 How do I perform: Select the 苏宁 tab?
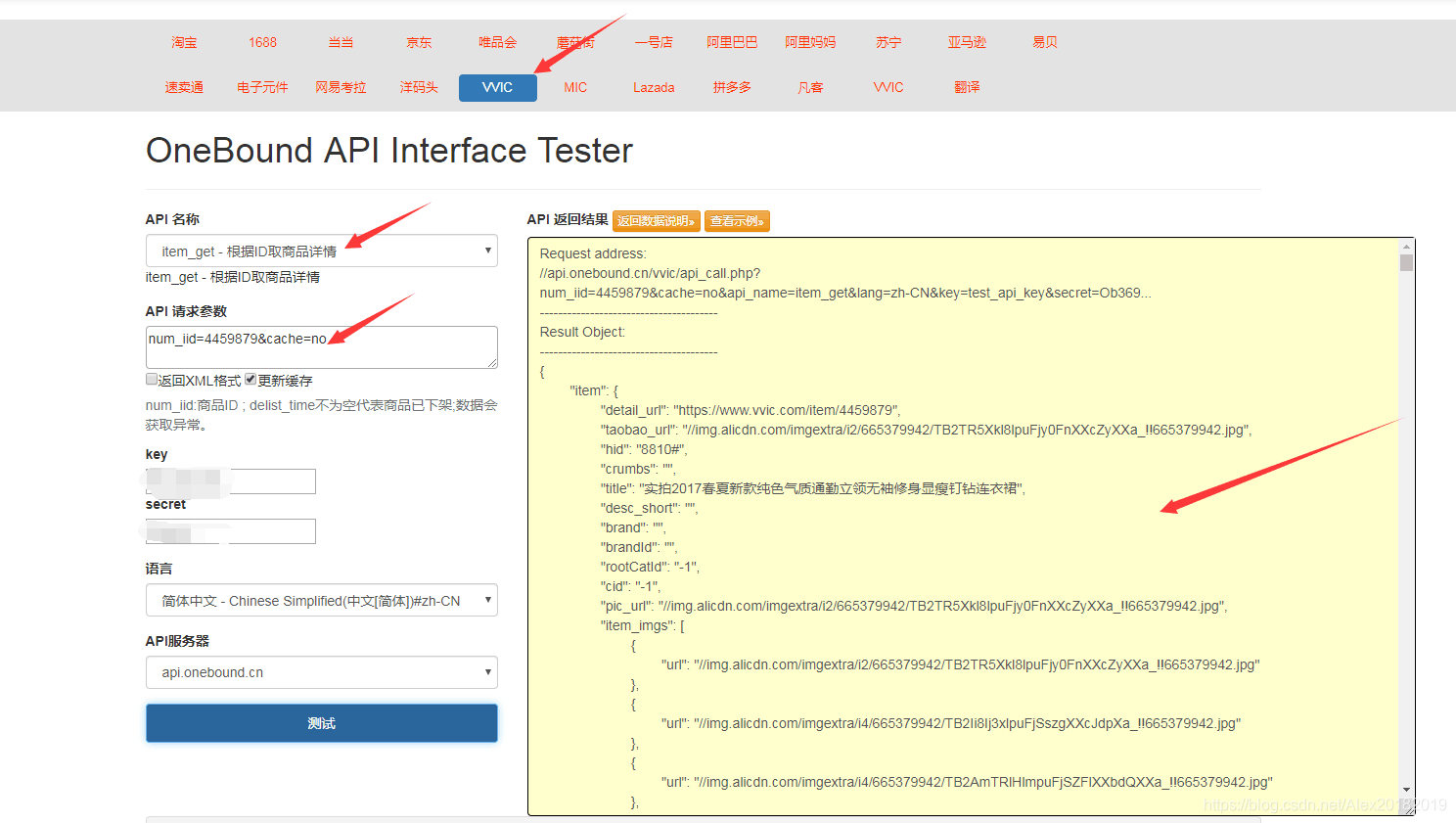point(888,43)
